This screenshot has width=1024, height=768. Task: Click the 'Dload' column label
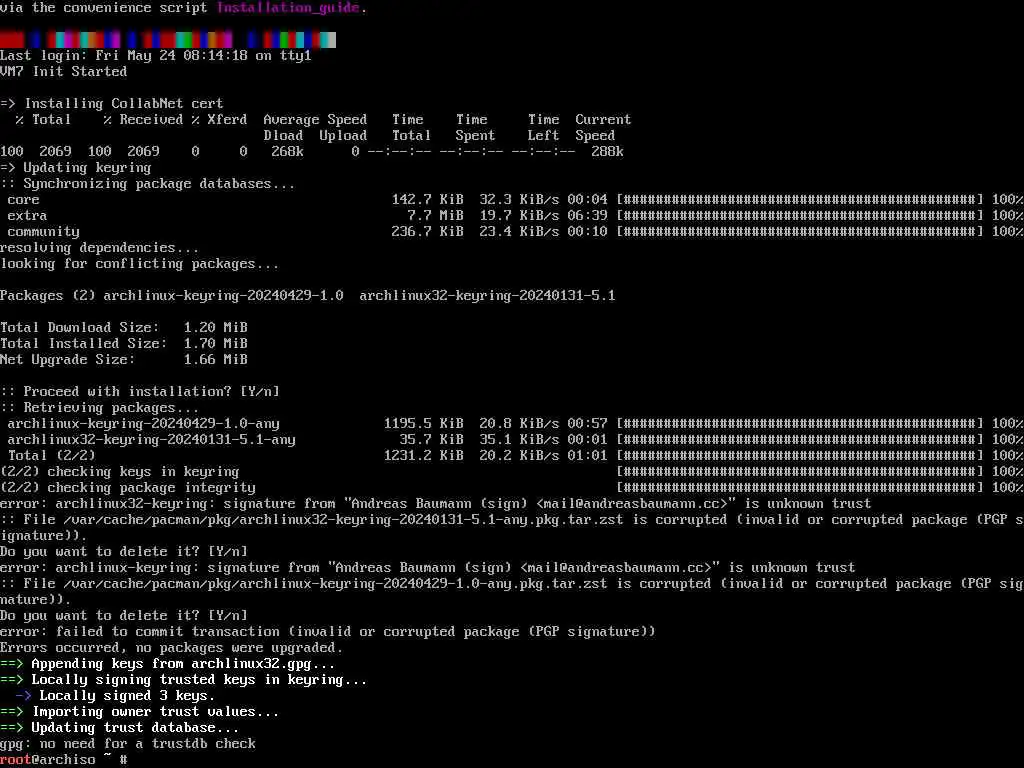[x=283, y=136]
